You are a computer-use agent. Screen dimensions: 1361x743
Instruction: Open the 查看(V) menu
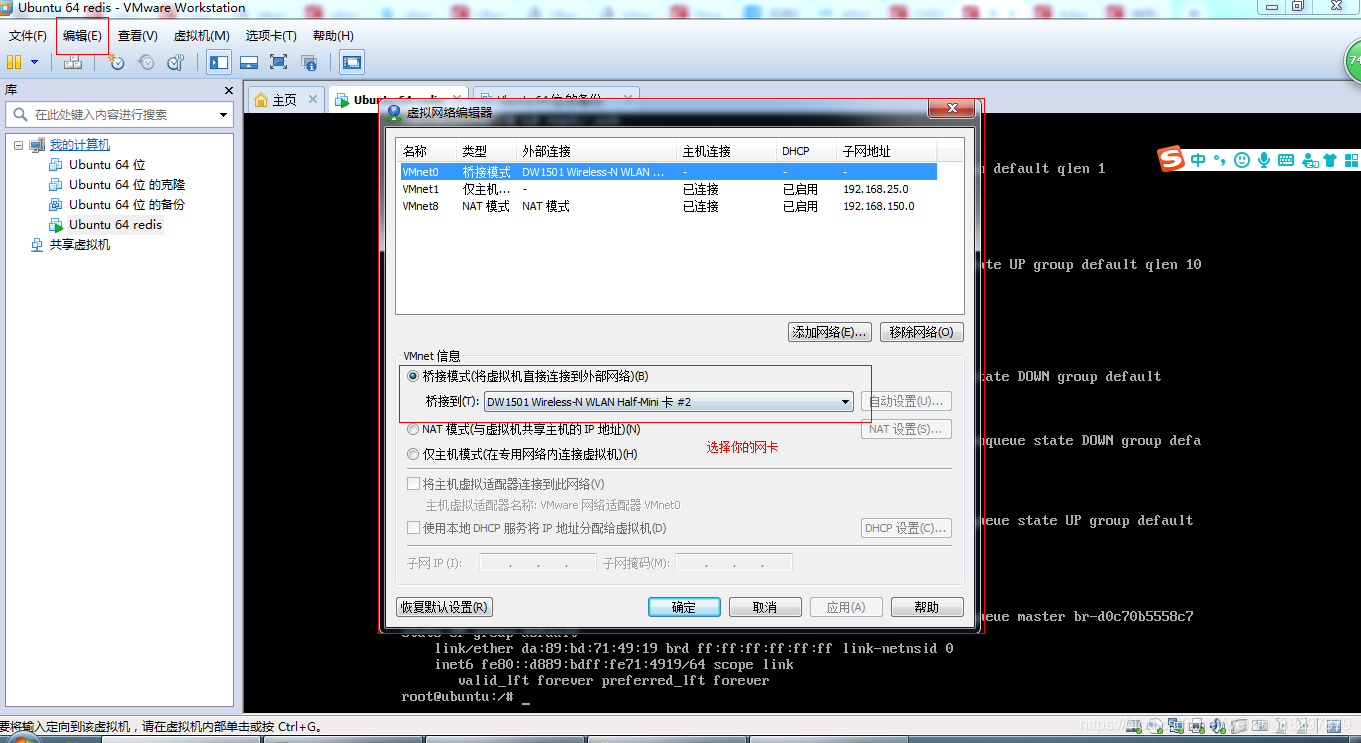138,36
